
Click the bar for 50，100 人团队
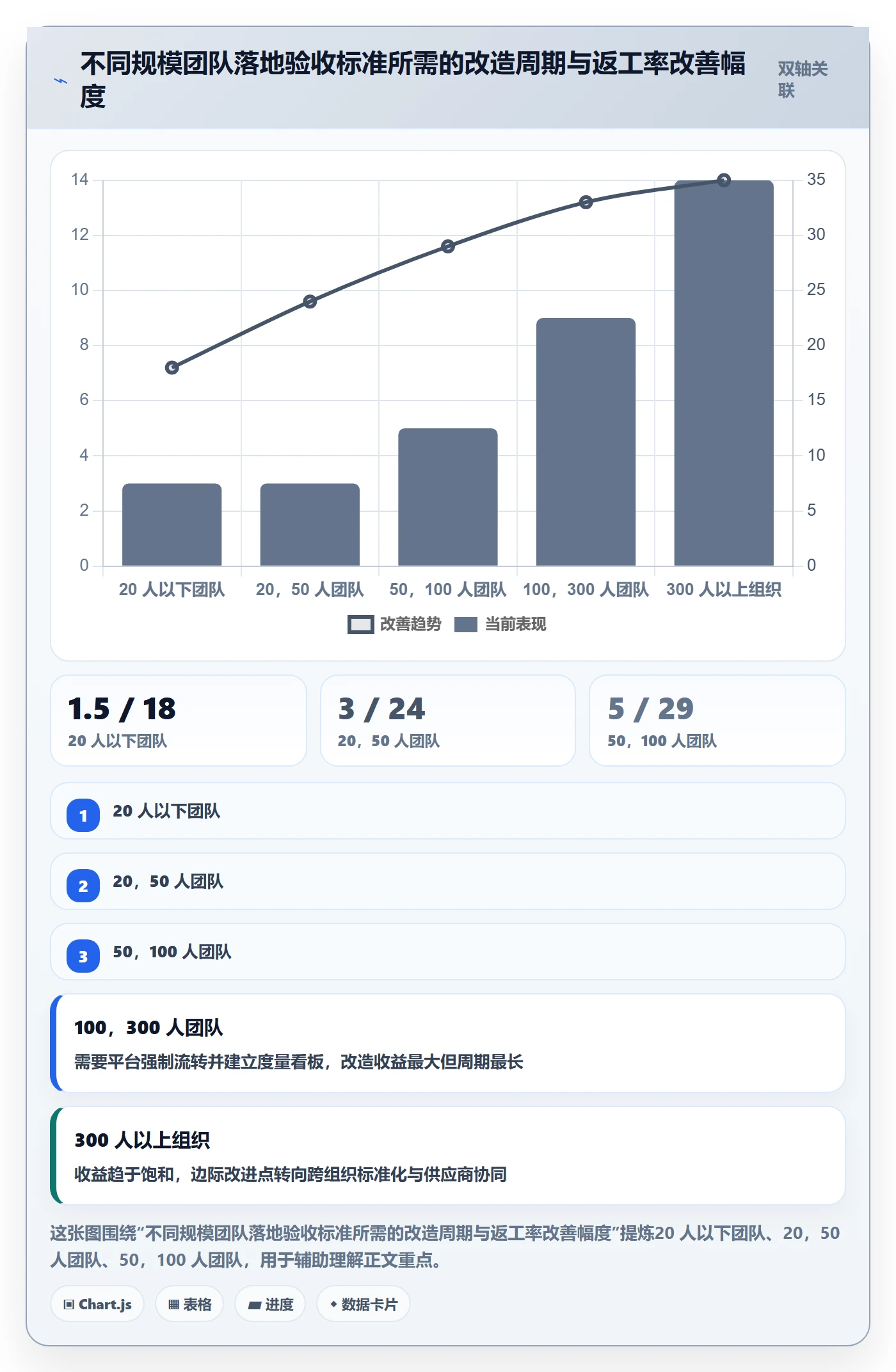pyautogui.click(x=448, y=497)
